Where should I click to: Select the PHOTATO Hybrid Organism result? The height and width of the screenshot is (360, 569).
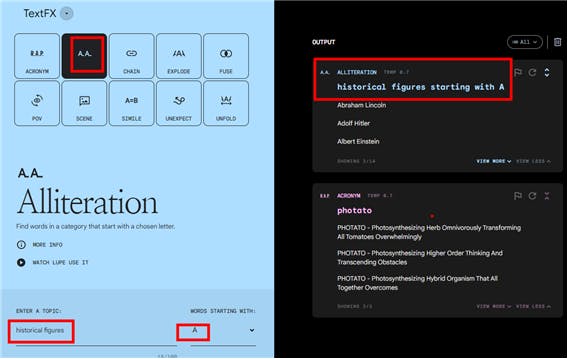click(417, 283)
